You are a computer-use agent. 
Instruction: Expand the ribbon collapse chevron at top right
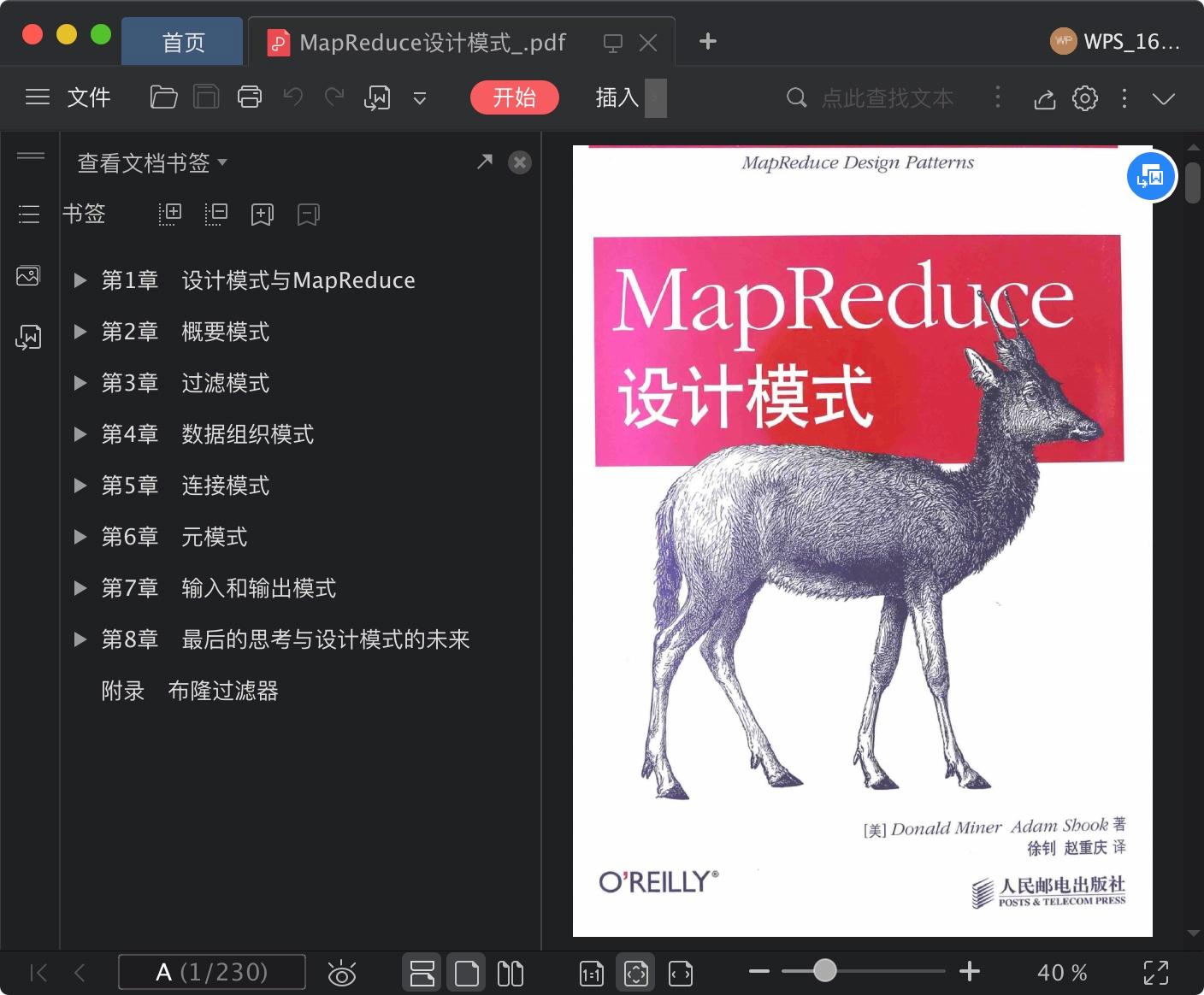pyautogui.click(x=1164, y=98)
